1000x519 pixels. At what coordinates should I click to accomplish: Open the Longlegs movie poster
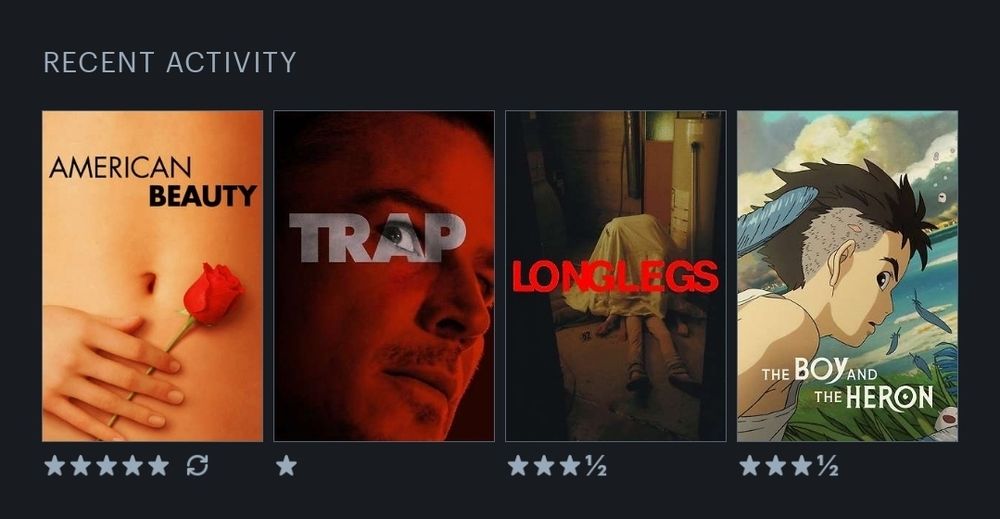pyautogui.click(x=615, y=276)
